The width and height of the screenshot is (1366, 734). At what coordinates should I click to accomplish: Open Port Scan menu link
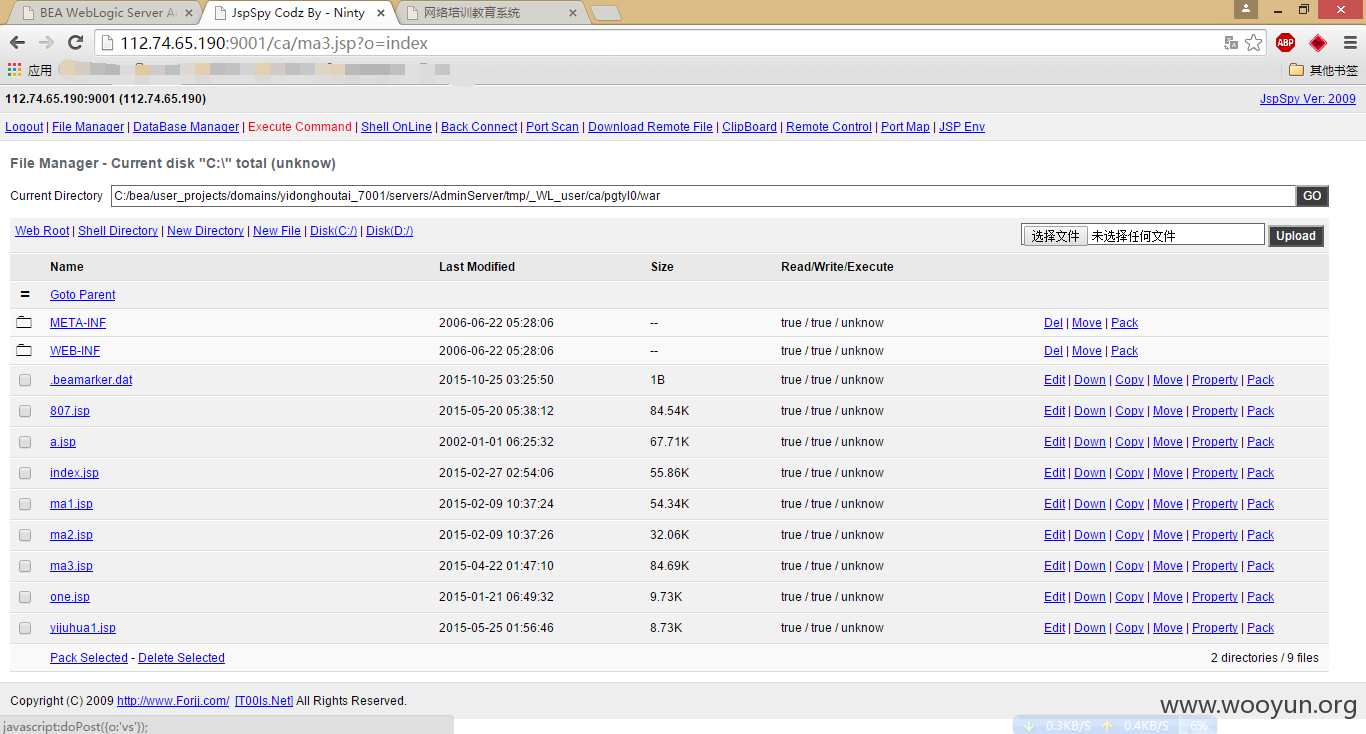coord(552,127)
